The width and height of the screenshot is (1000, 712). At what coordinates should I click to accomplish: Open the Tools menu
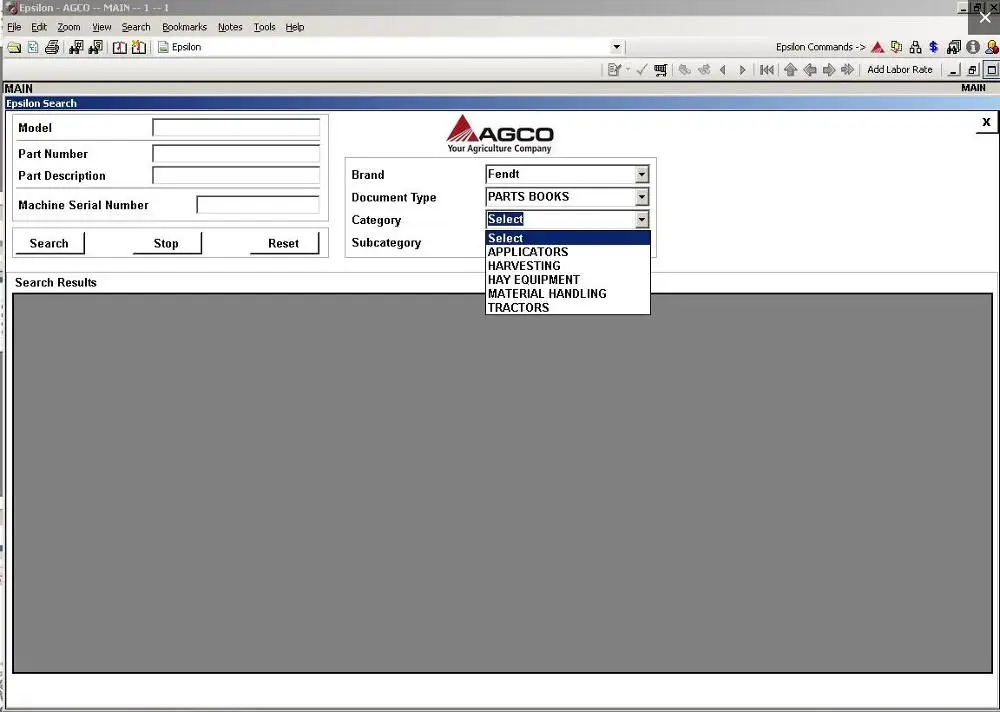264,27
